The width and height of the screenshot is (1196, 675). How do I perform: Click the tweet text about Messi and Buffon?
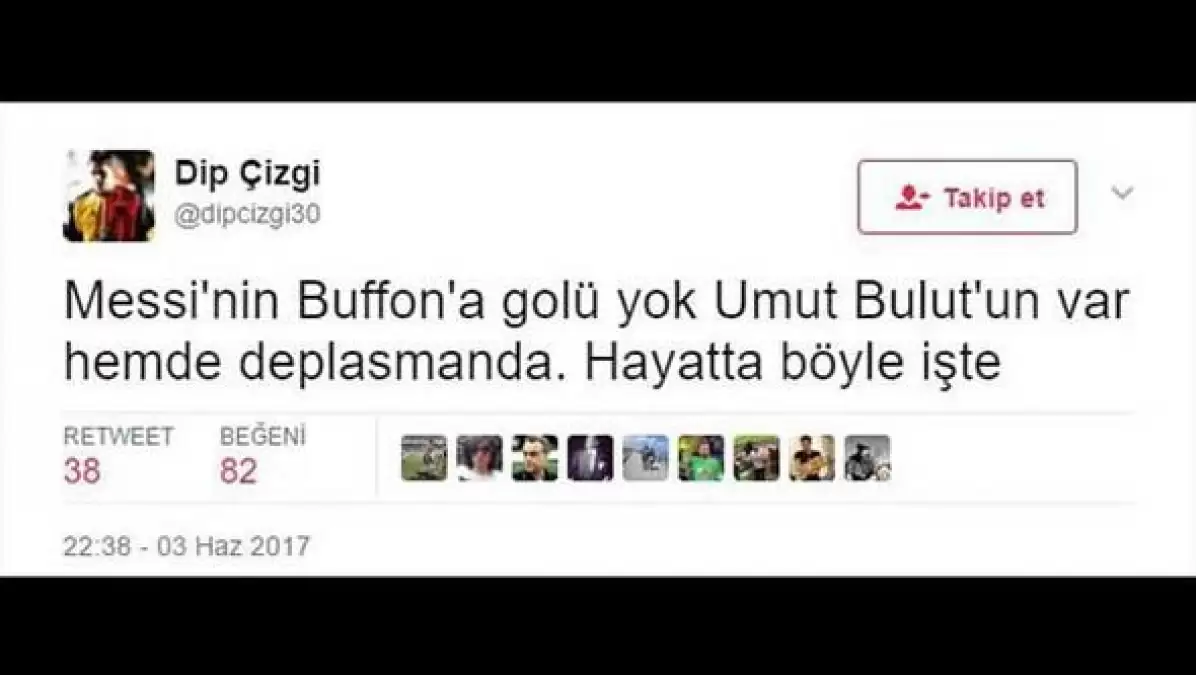point(595,333)
